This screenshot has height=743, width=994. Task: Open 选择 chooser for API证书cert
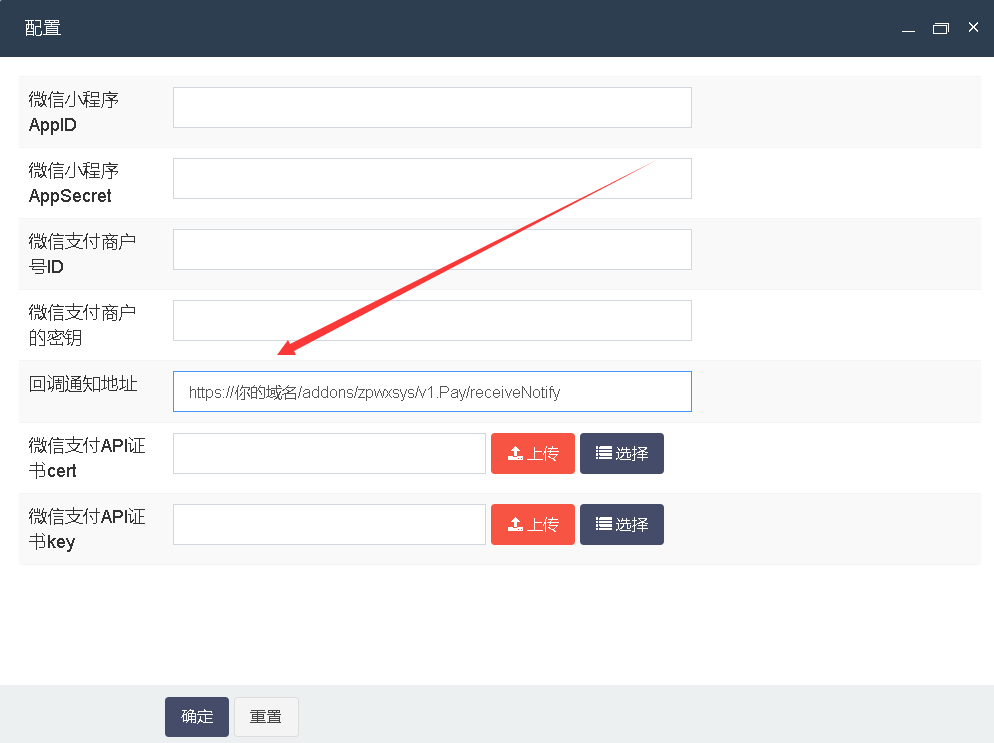pos(622,454)
